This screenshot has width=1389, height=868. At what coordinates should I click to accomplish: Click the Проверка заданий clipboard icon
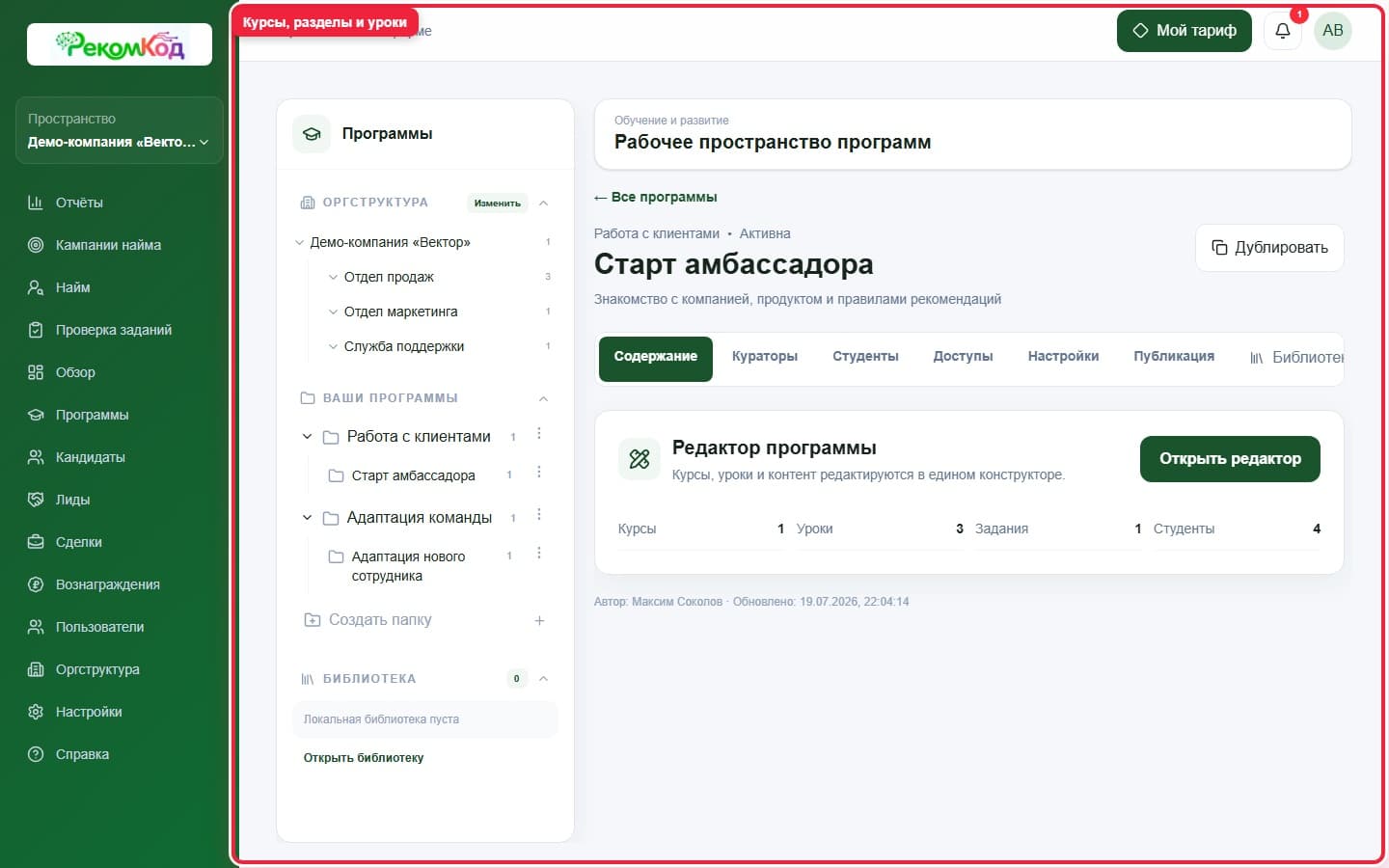click(x=36, y=330)
